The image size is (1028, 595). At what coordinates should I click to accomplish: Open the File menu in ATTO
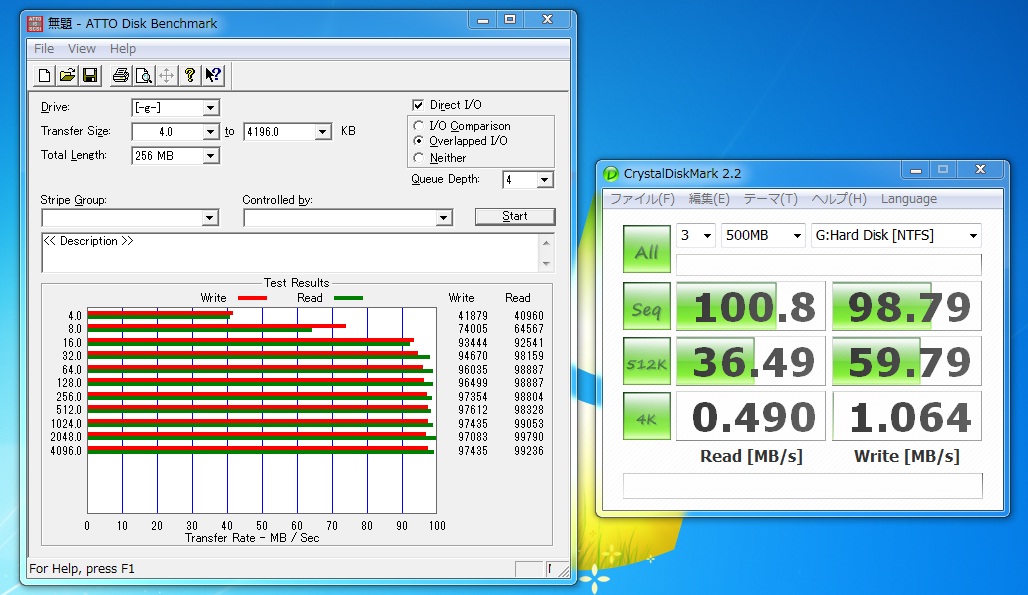pyautogui.click(x=44, y=48)
